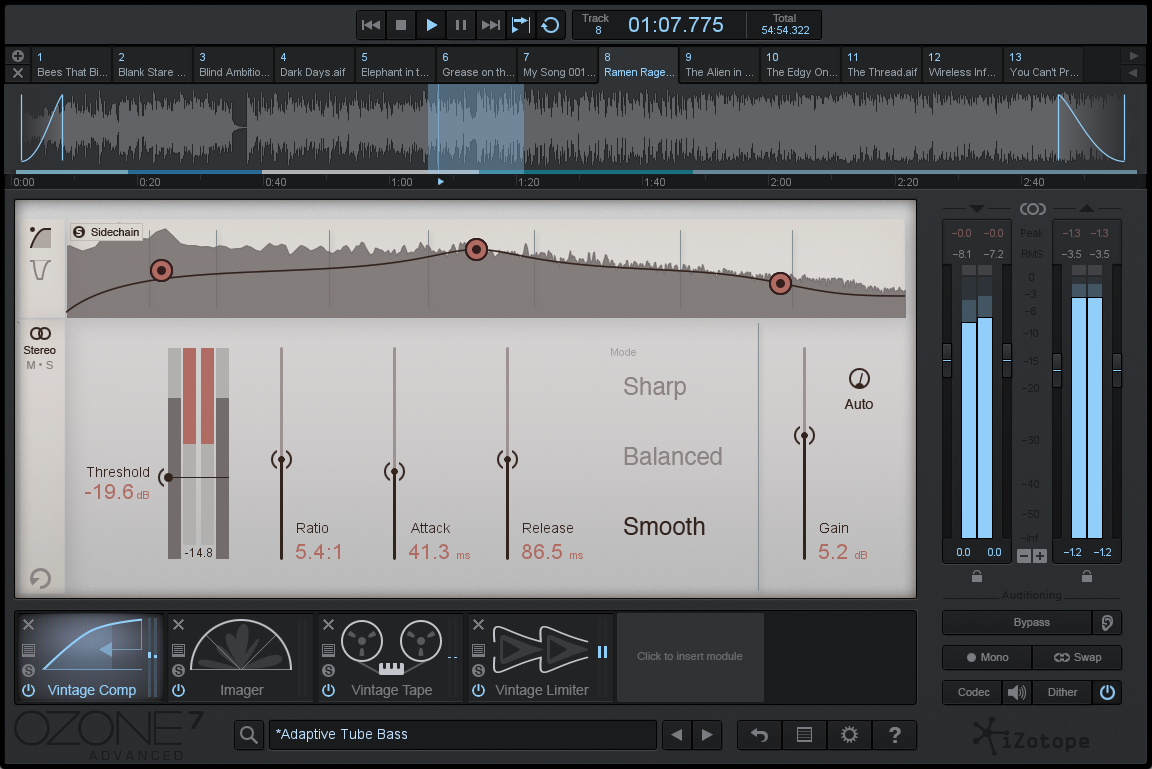The width and height of the screenshot is (1152, 769).
Task: Enable the Sidechain S toggle
Action: coord(79,232)
